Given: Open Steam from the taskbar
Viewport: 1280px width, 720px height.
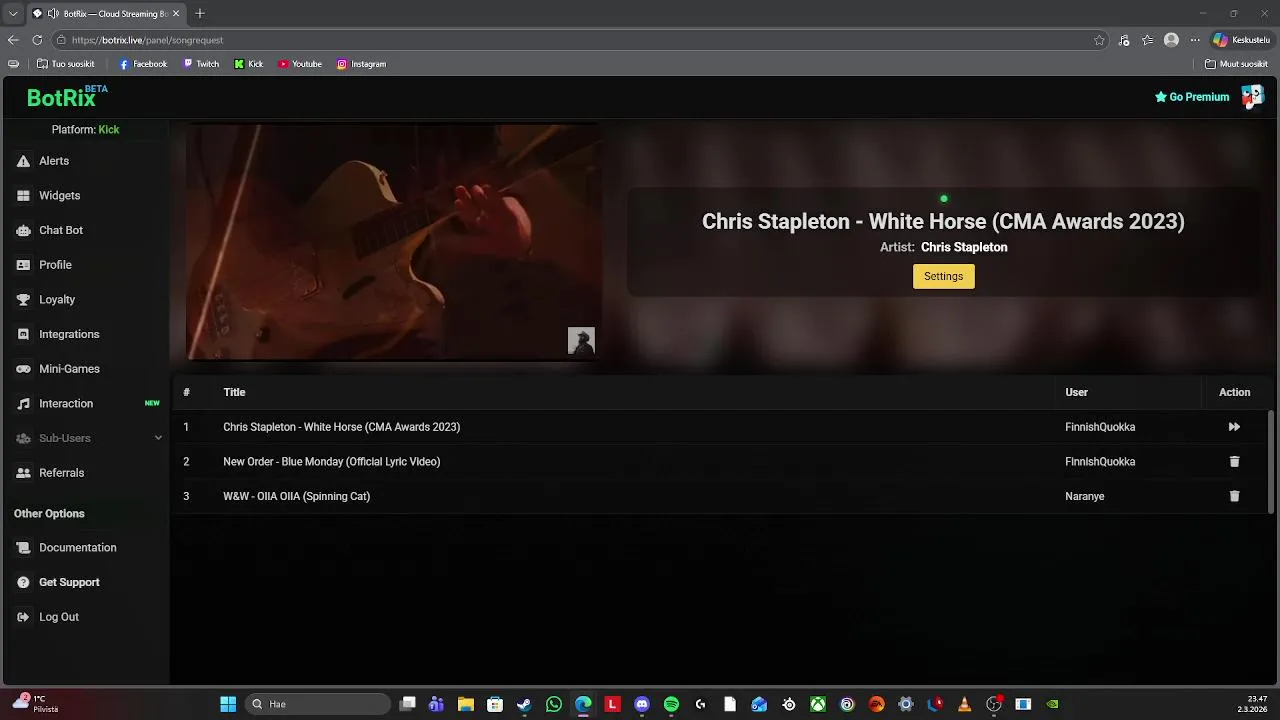Looking at the screenshot, I should point(524,704).
